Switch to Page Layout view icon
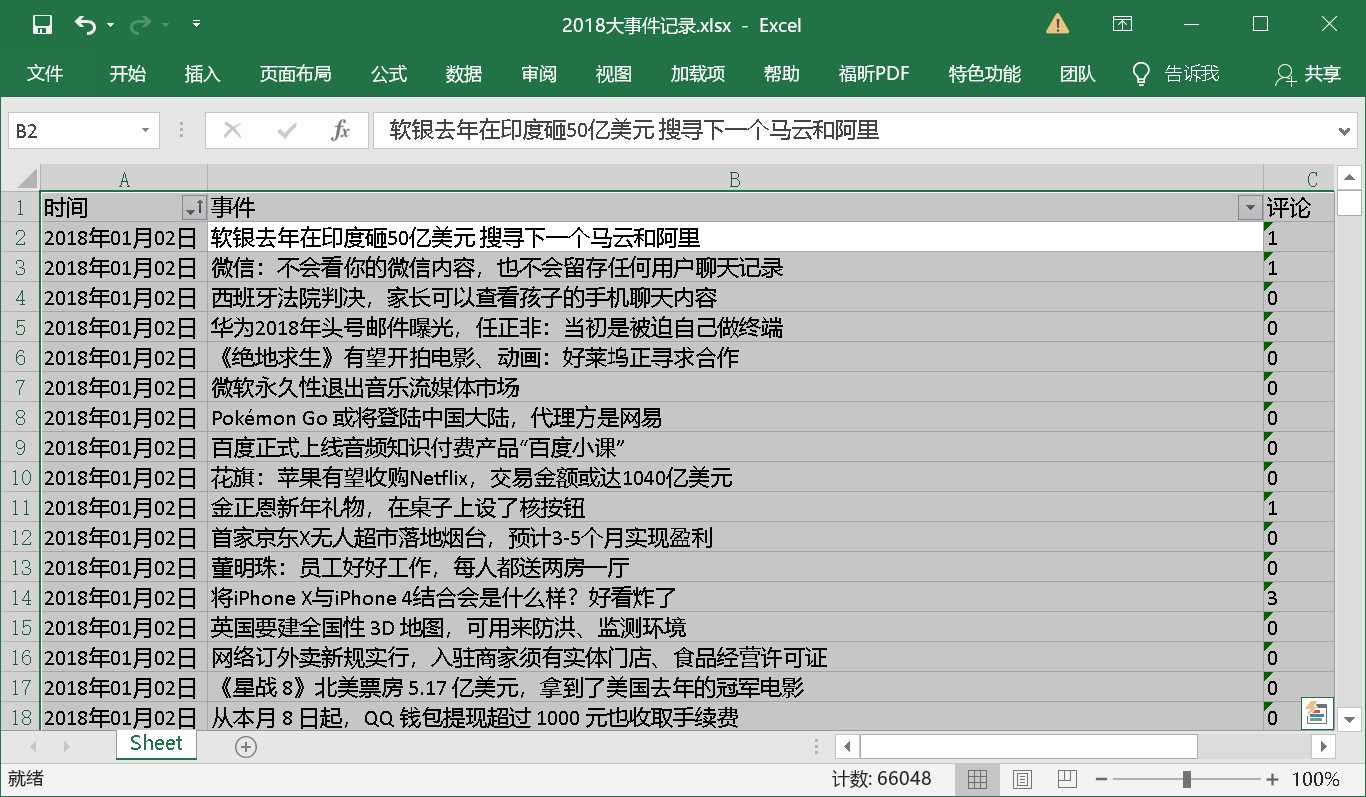1366x797 pixels. click(x=1022, y=779)
